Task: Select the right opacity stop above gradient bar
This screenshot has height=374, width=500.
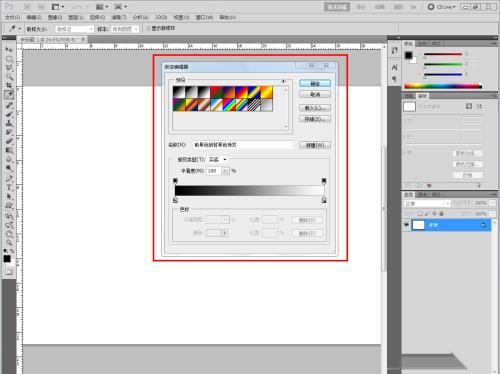Action: point(324,181)
